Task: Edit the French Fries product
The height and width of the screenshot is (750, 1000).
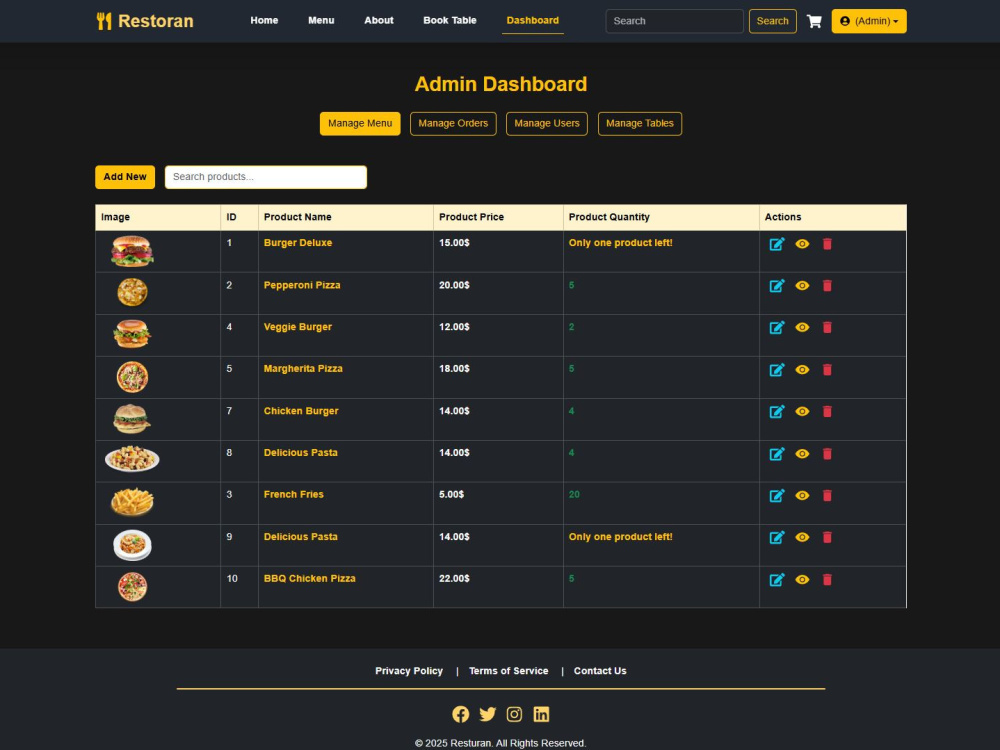Action: point(777,496)
